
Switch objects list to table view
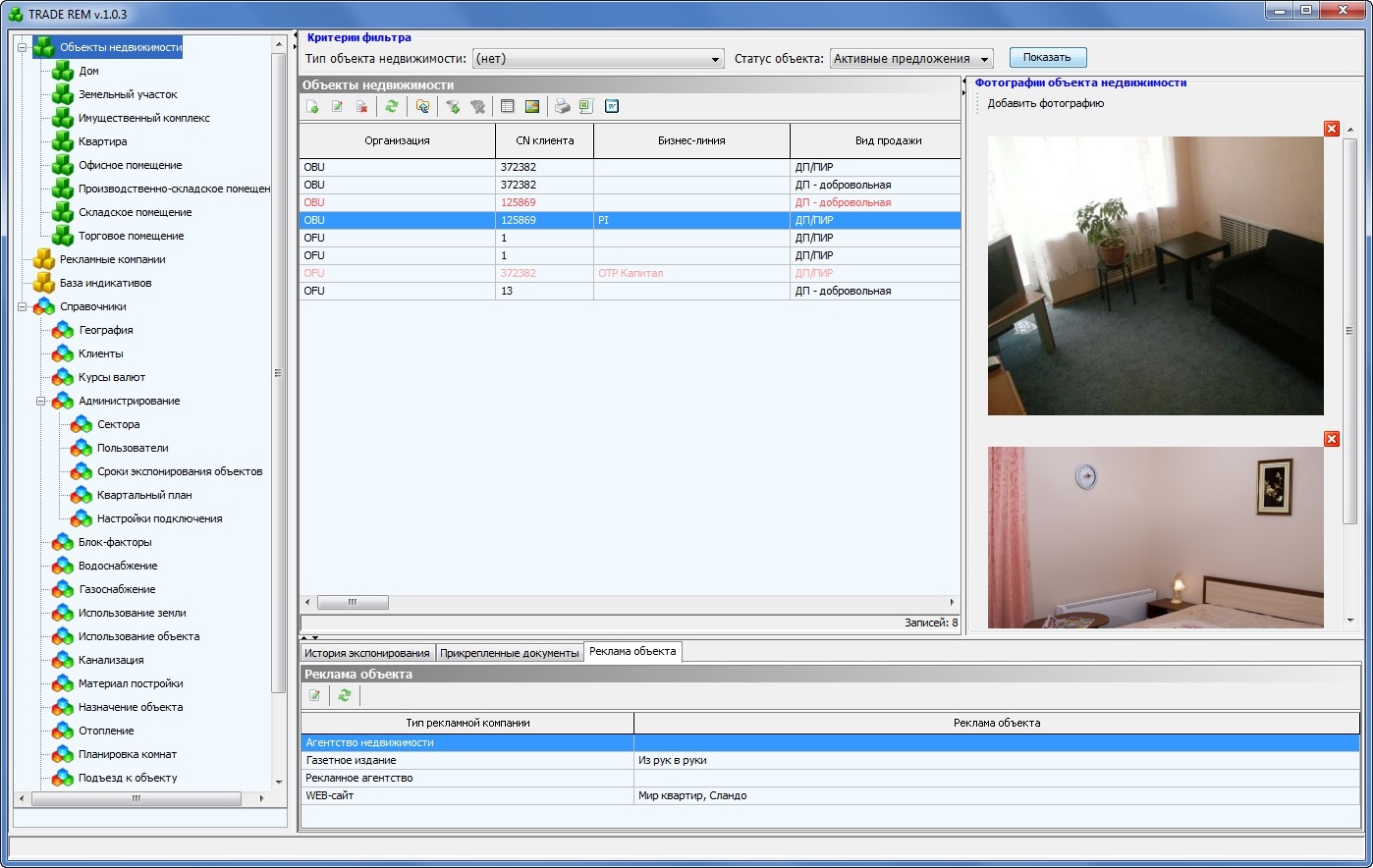tap(508, 106)
